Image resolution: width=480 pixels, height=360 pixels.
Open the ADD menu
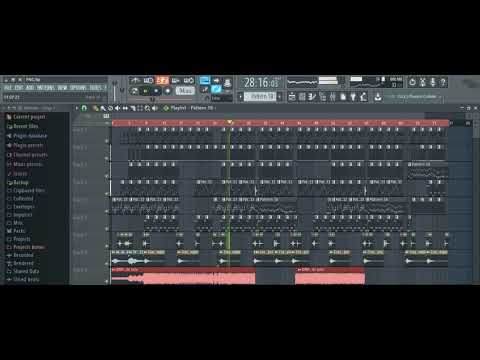pos(30,88)
